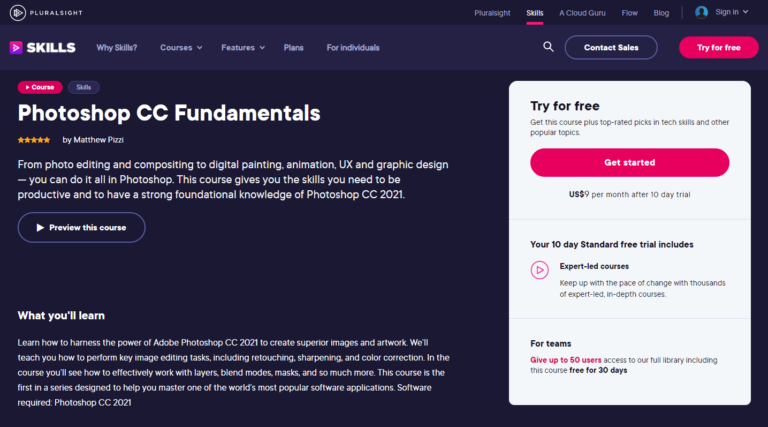This screenshot has width=768, height=427.
Task: Expand the Features dropdown menu
Action: tap(243, 47)
